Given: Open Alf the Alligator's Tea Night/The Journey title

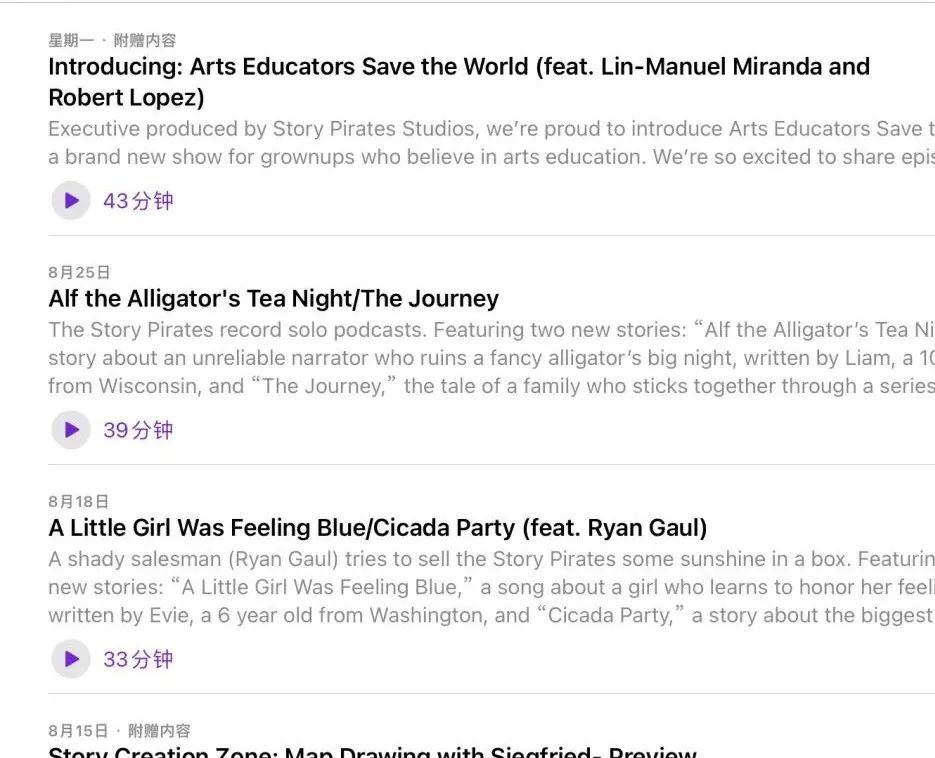Looking at the screenshot, I should pos(273,299).
